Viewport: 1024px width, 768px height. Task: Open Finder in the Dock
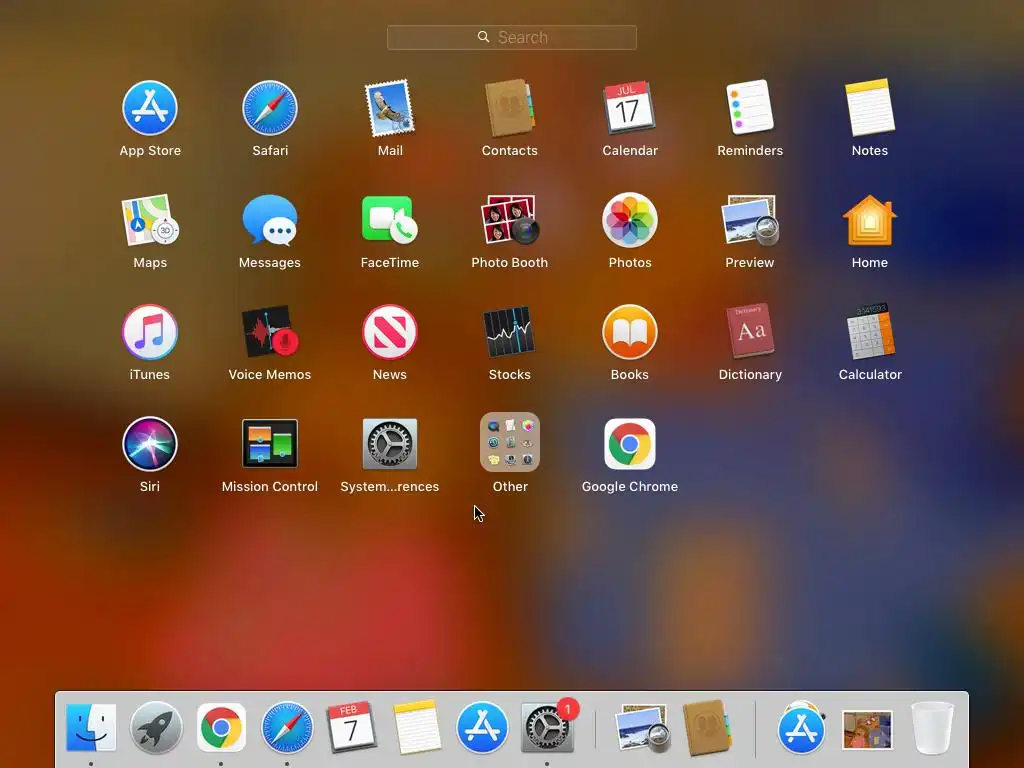(x=91, y=727)
